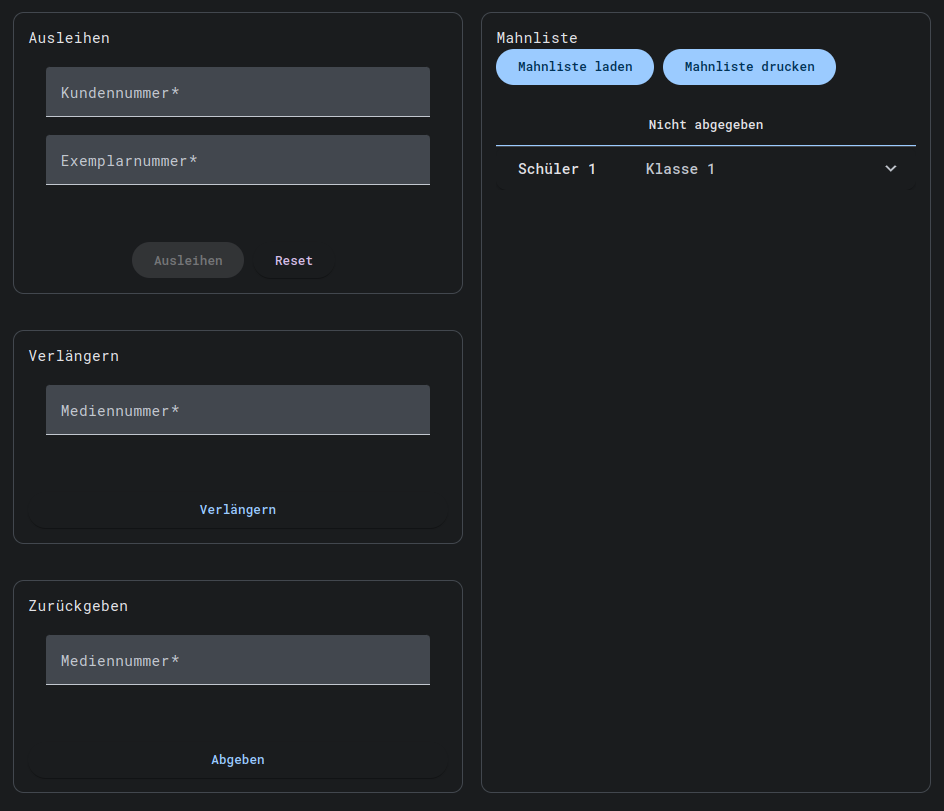Click the Nicht abgegeben column header
This screenshot has width=944, height=811.
(x=706, y=125)
